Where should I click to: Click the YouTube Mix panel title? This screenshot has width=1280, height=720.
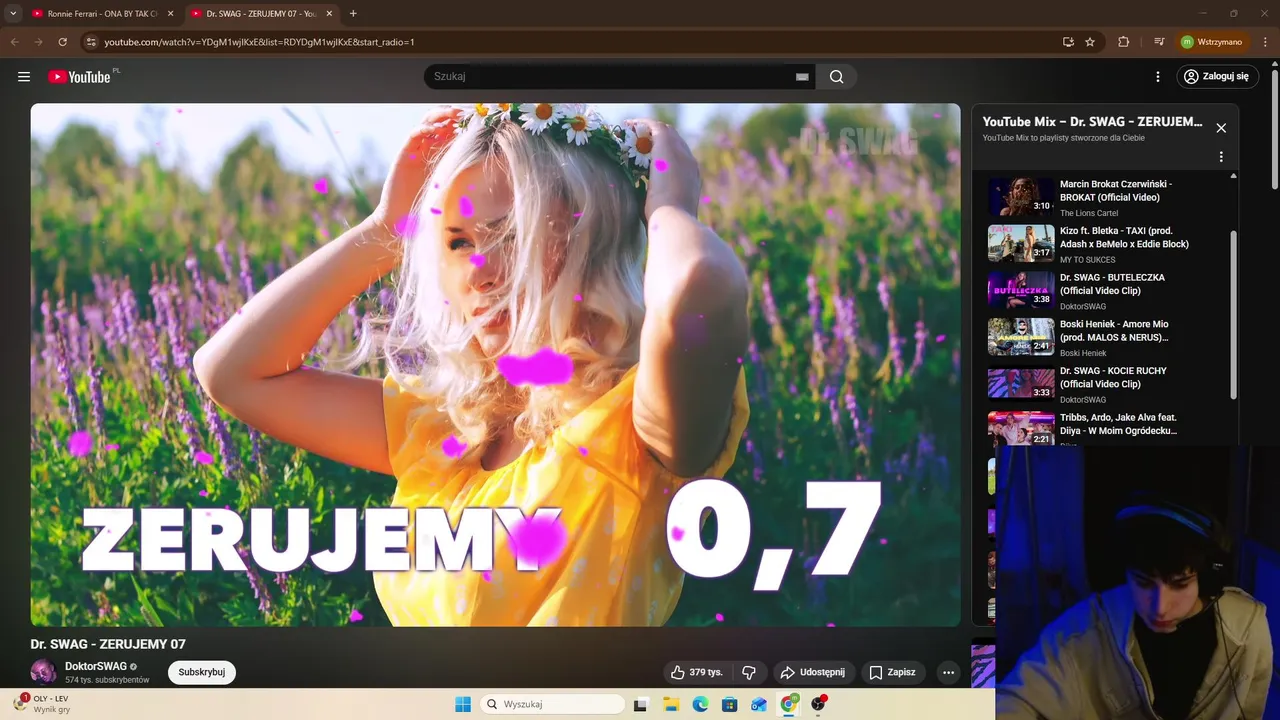(x=1092, y=122)
